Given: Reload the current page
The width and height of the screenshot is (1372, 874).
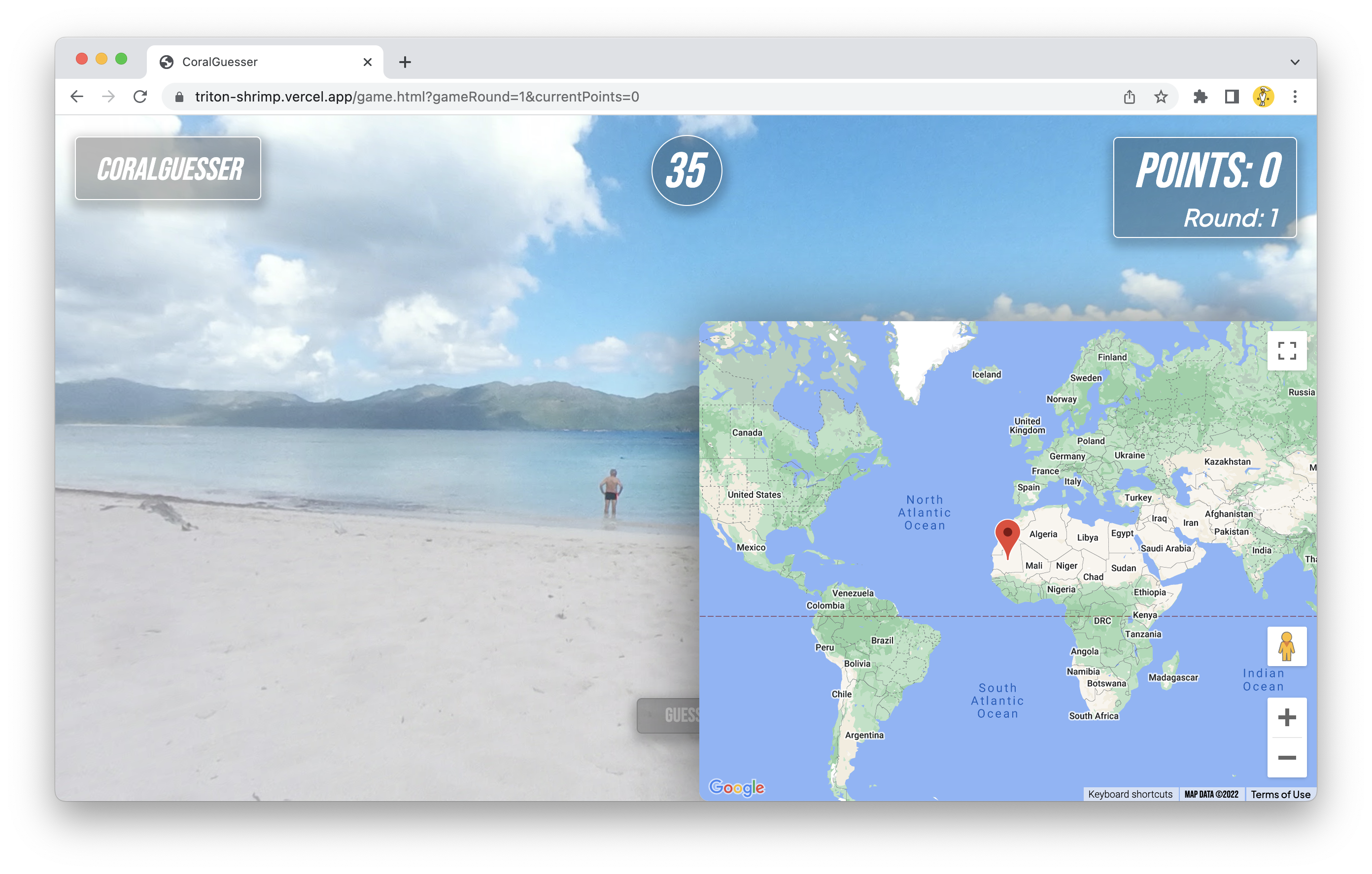Looking at the screenshot, I should coord(140,97).
